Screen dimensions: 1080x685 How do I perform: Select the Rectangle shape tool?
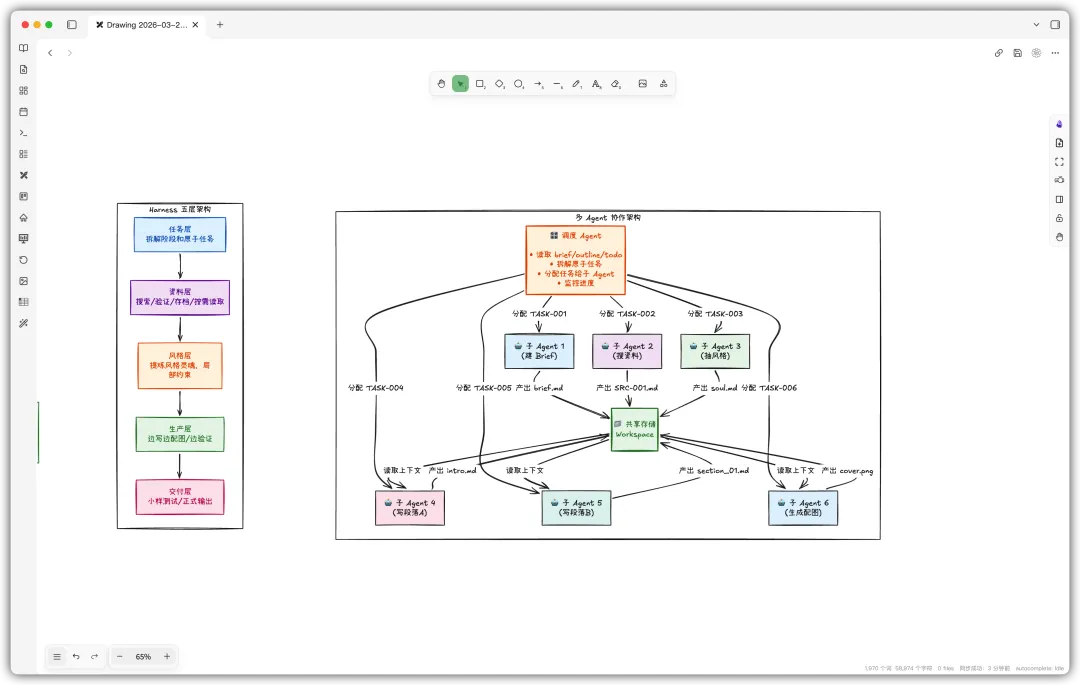point(480,84)
